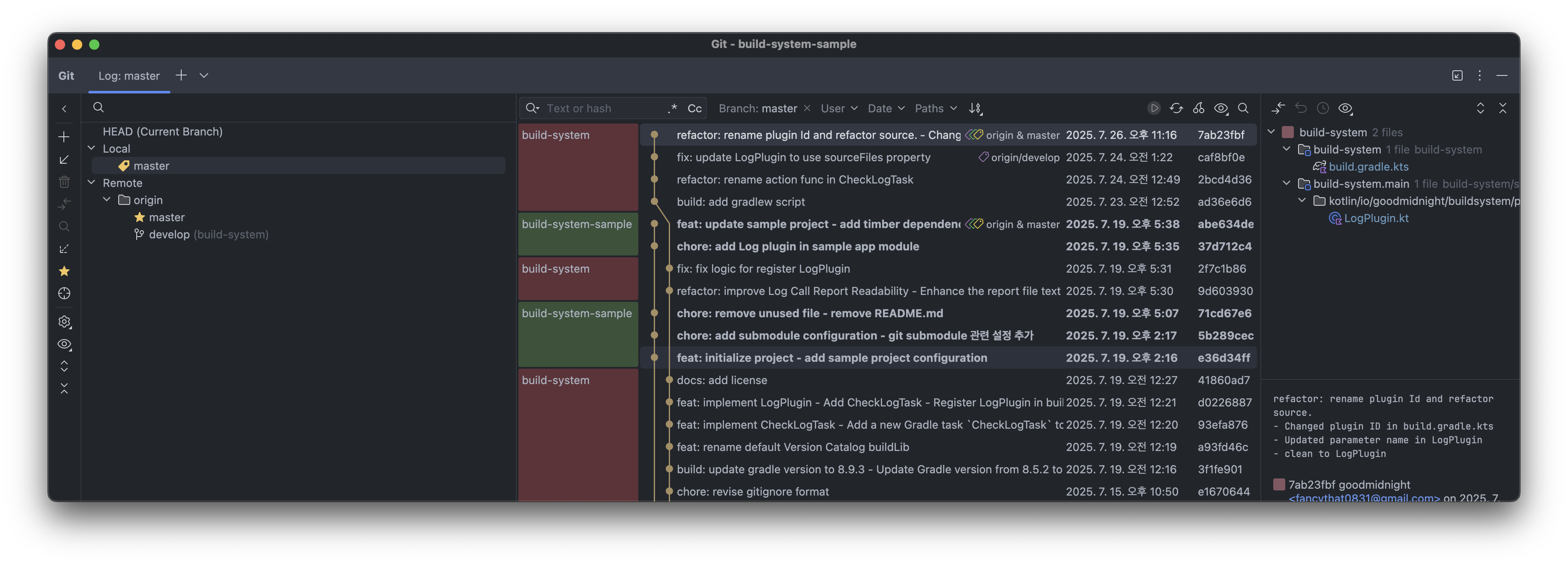Select develop (build-system) branch
The width and height of the screenshot is (1568, 565).
tap(208, 234)
